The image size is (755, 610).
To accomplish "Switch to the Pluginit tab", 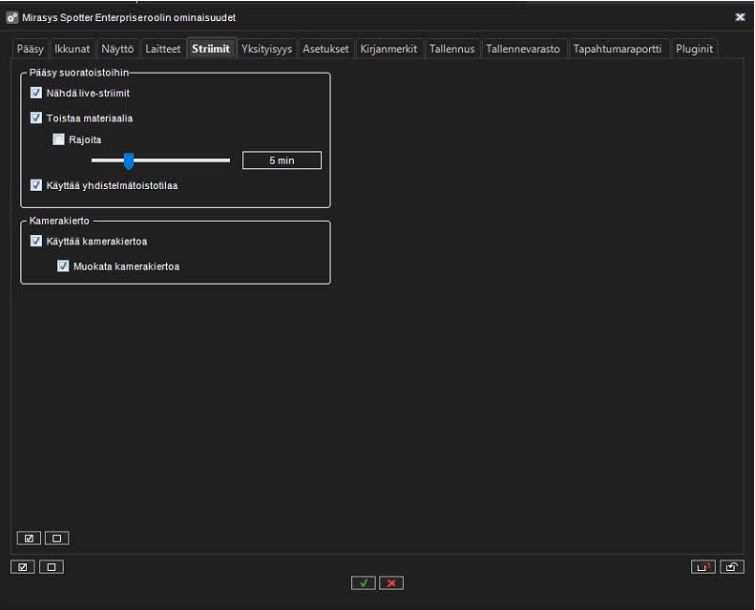I will pyautogui.click(x=694, y=49).
